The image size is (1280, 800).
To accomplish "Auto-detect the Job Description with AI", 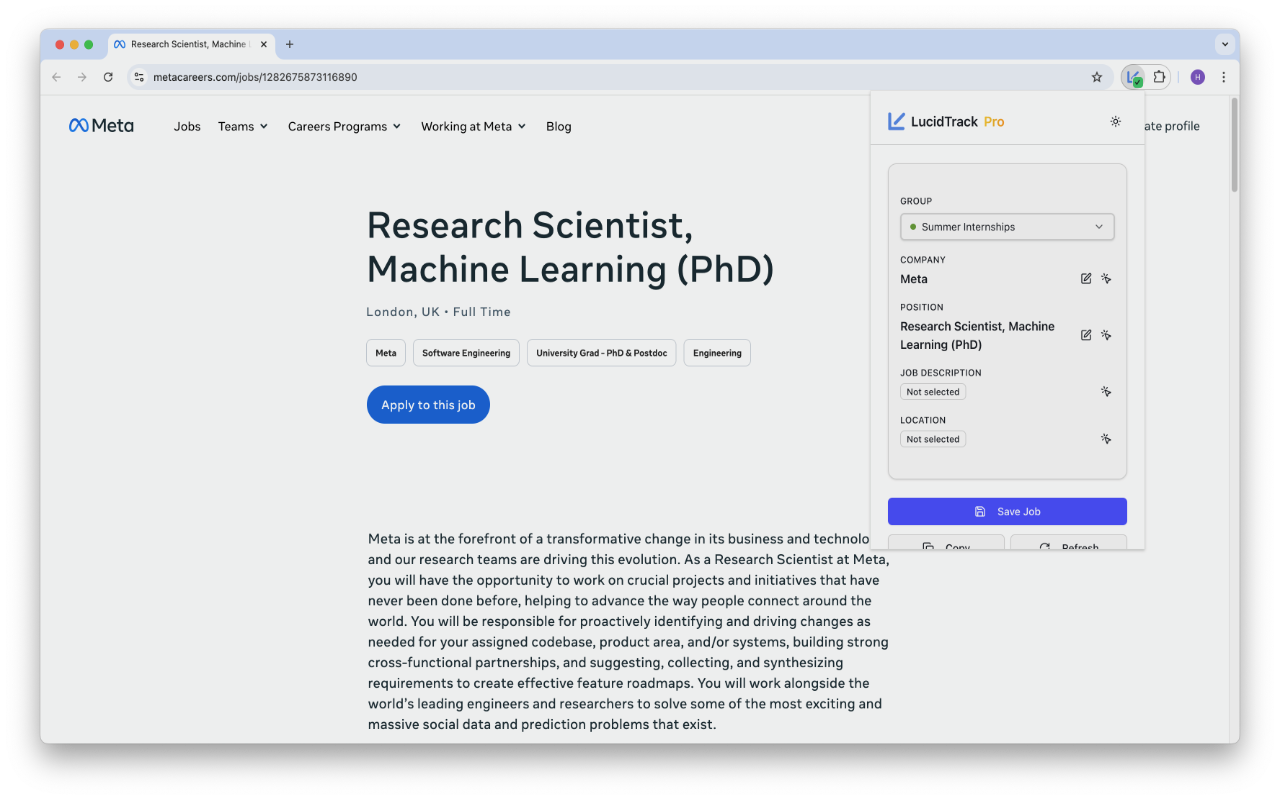I will 1107,391.
